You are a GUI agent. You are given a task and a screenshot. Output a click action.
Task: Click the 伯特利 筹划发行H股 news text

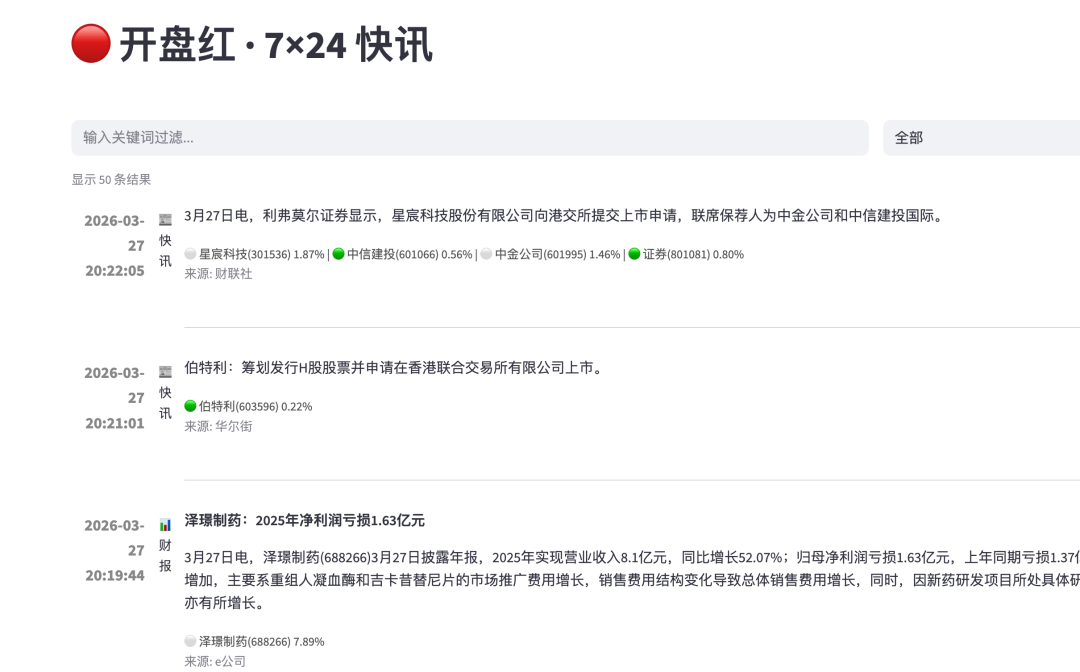click(x=395, y=368)
